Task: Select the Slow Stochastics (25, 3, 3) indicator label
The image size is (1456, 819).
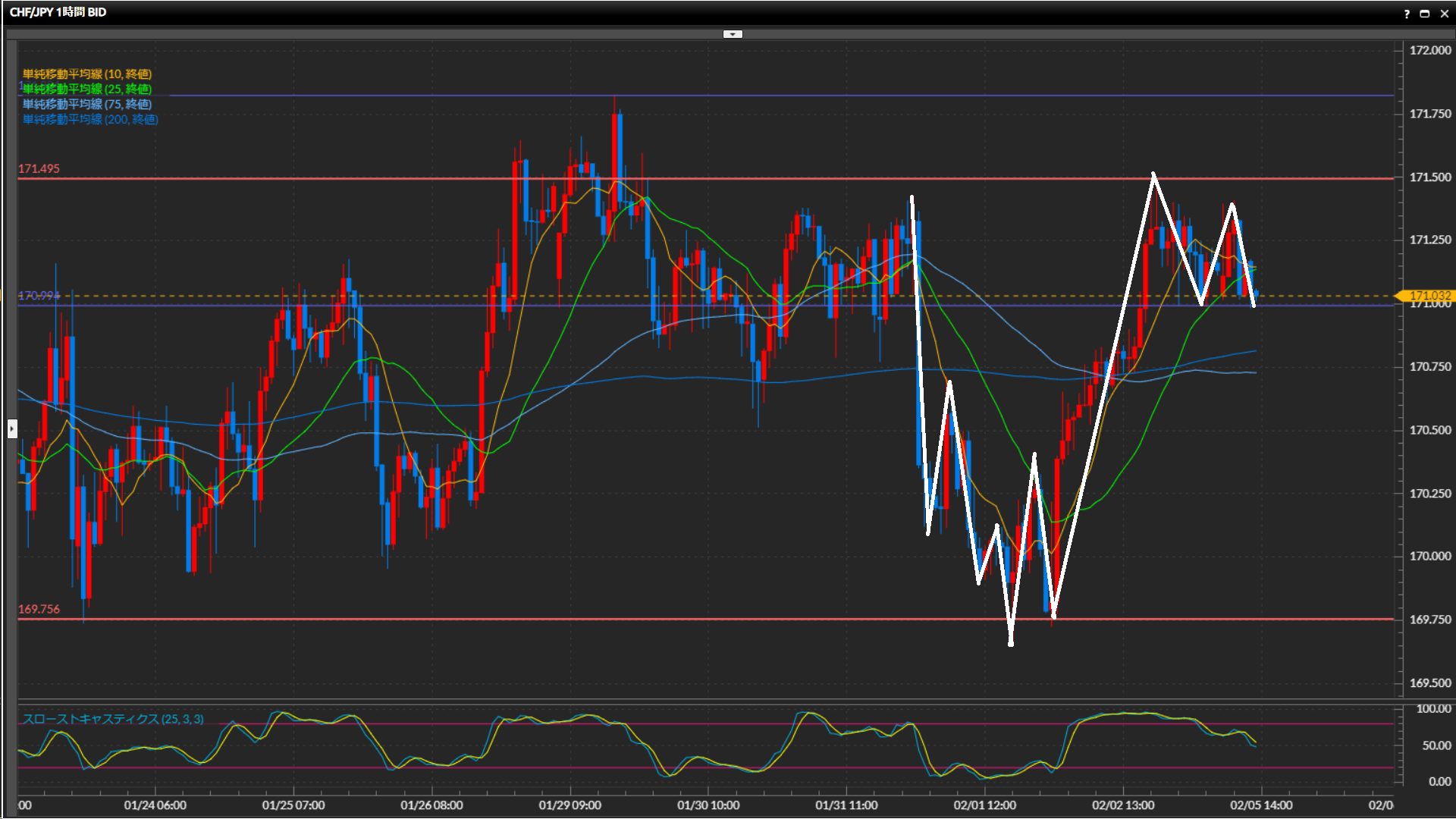Action: click(x=112, y=719)
